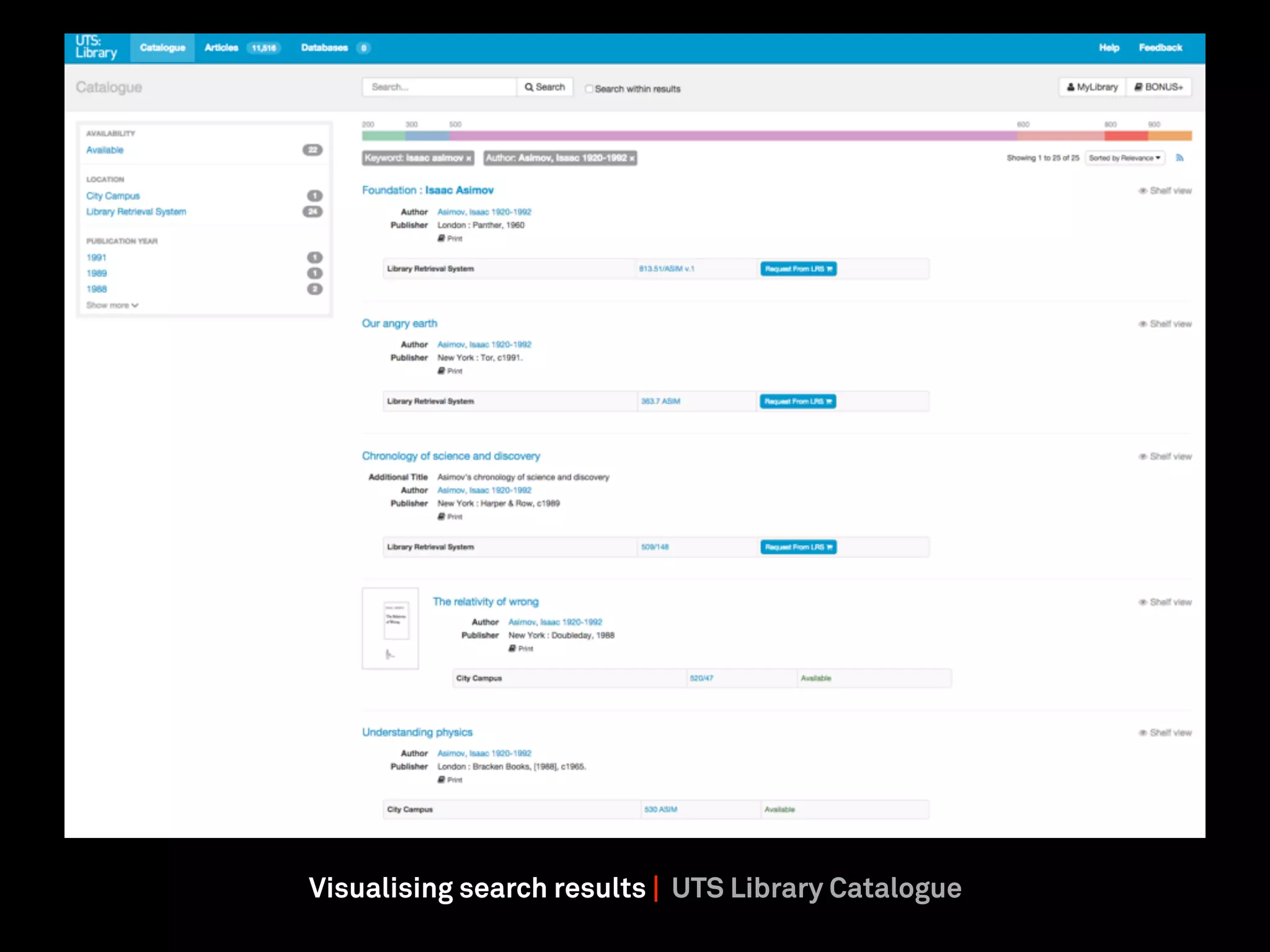1270x952 pixels.
Task: Click Request From LRS for Foundation
Action: click(x=798, y=269)
